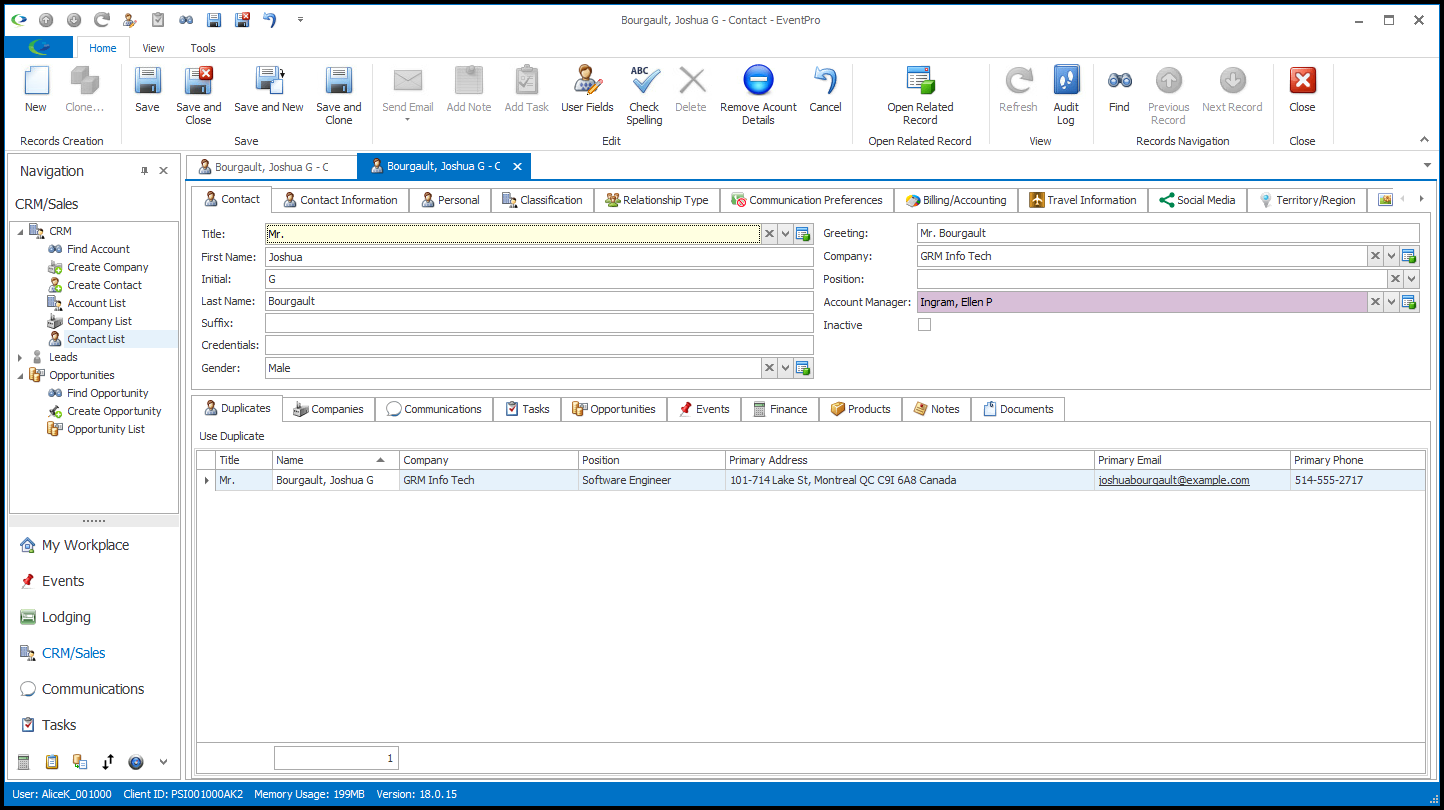The width and height of the screenshot is (1444, 810).
Task: Click the Find binoculars icon
Action: pyautogui.click(x=1119, y=81)
